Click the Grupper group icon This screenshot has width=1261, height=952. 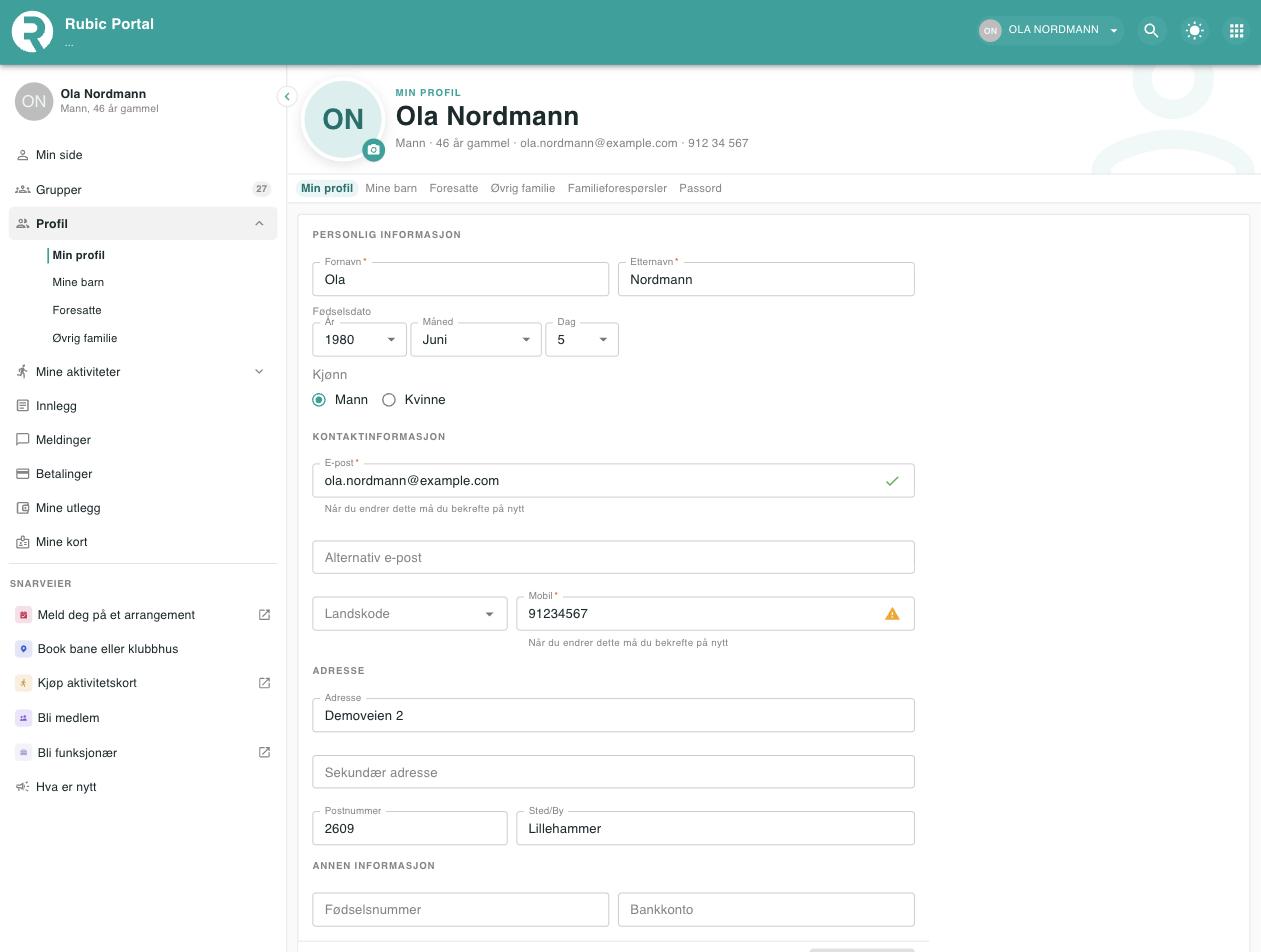tap(23, 189)
